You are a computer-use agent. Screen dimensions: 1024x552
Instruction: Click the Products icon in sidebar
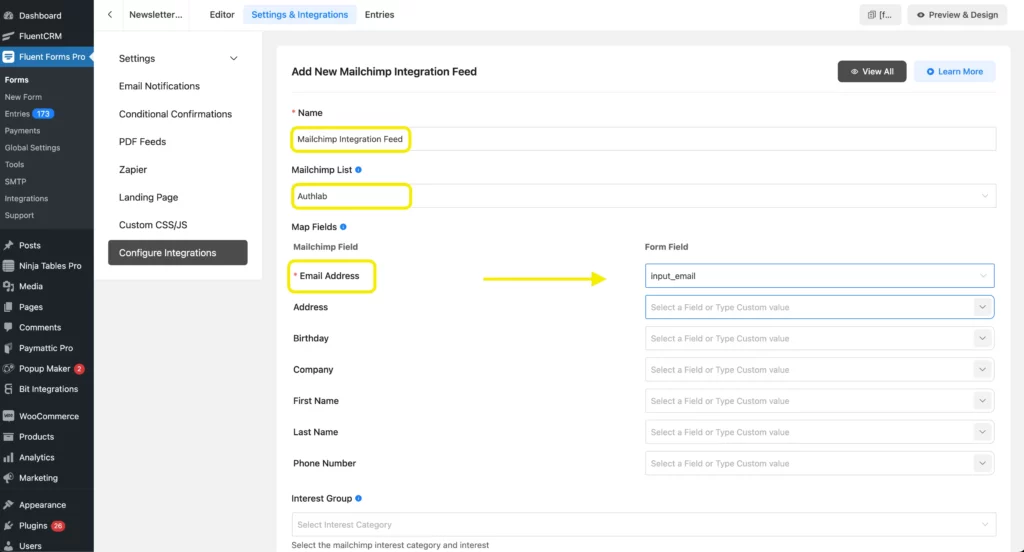coord(8,436)
